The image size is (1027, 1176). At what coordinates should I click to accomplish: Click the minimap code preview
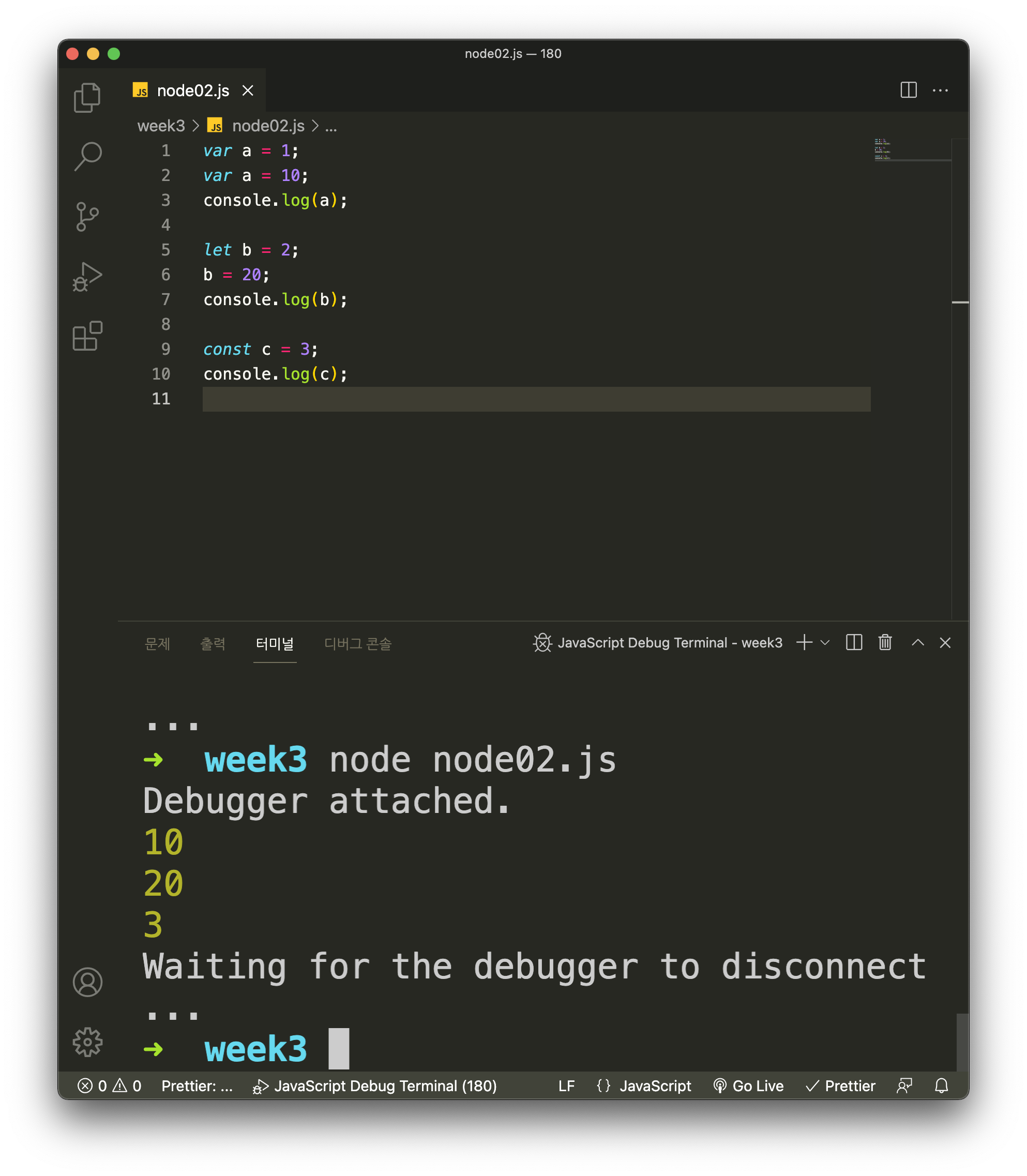(883, 149)
